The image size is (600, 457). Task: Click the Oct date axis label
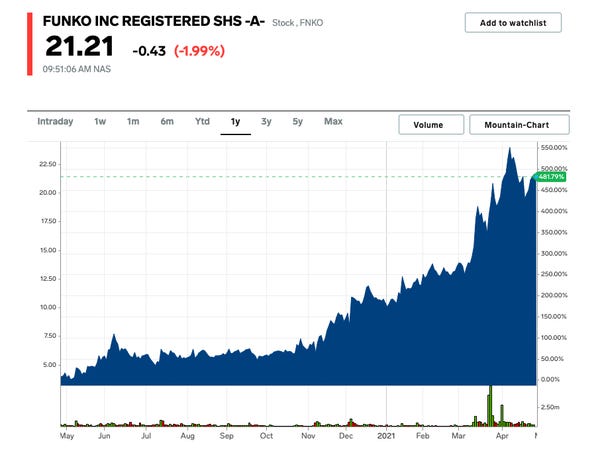266,436
